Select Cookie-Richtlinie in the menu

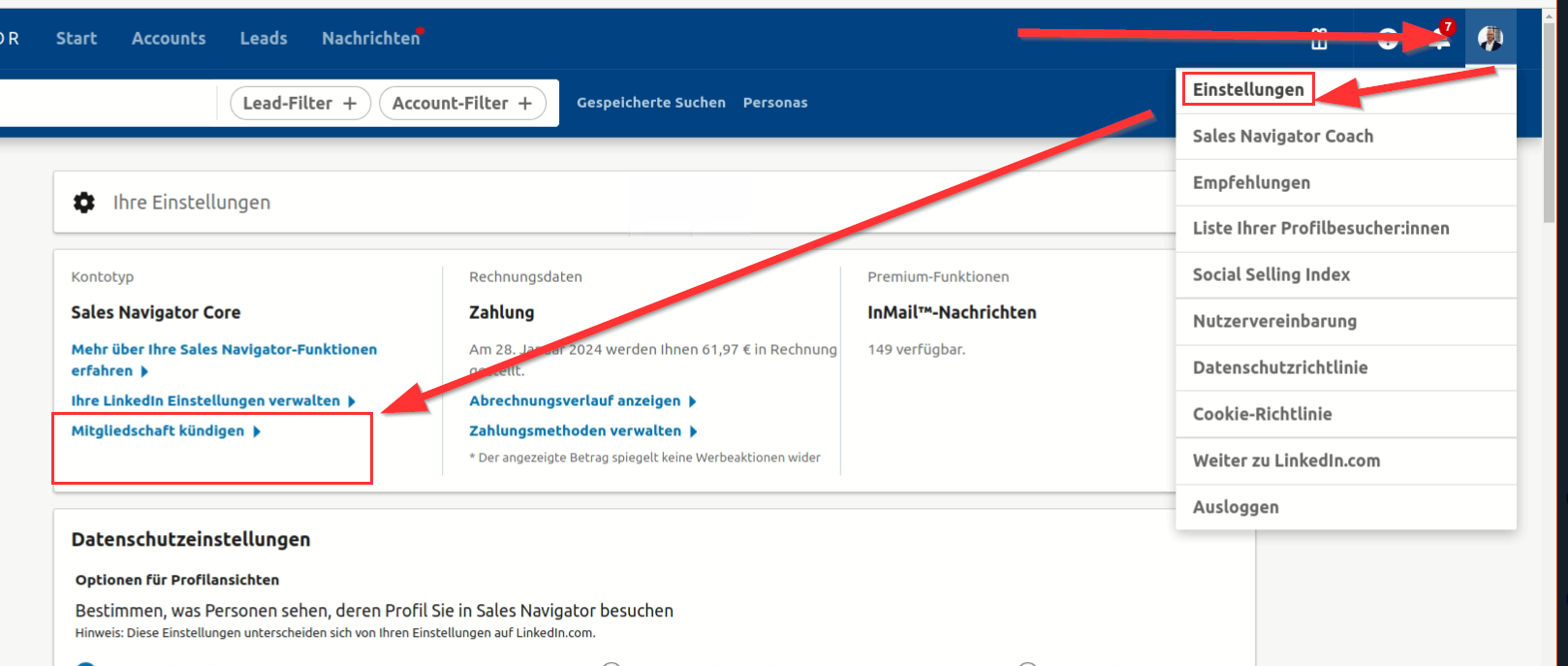point(1346,415)
